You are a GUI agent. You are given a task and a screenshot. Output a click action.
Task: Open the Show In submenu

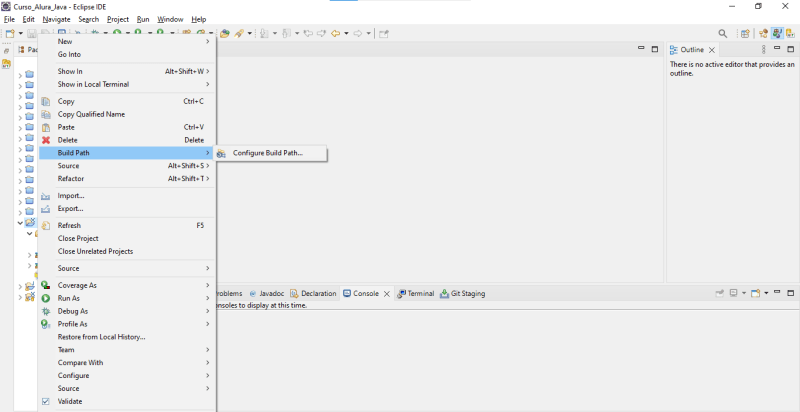tap(128, 71)
